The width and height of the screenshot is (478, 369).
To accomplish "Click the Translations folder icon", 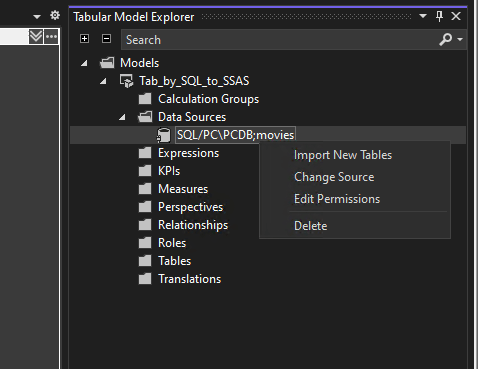I will [x=145, y=279].
